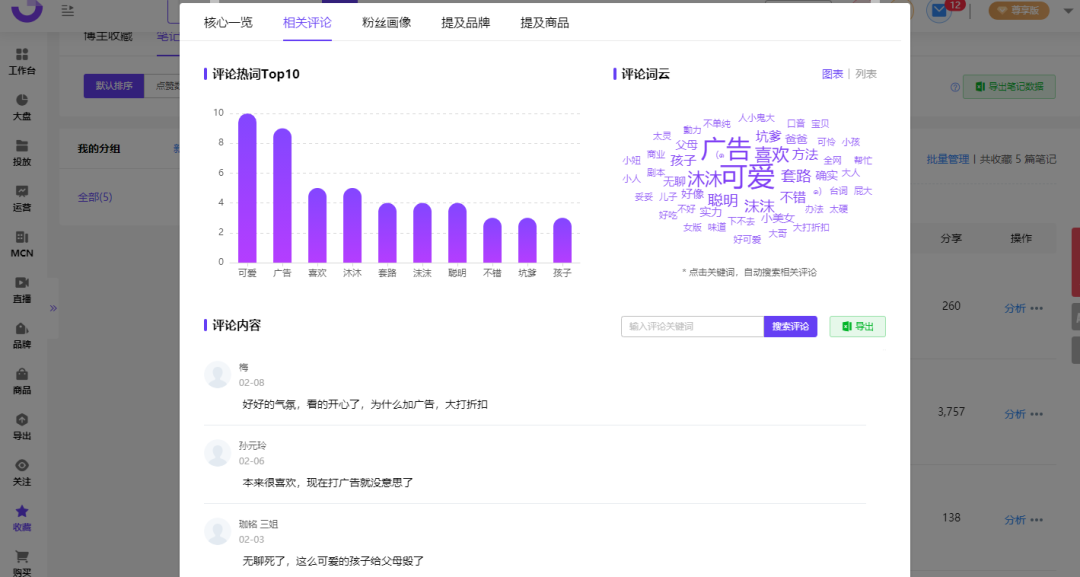Open the mail notifications icon with badge
Image resolution: width=1080 pixels, height=577 pixels.
(x=939, y=10)
